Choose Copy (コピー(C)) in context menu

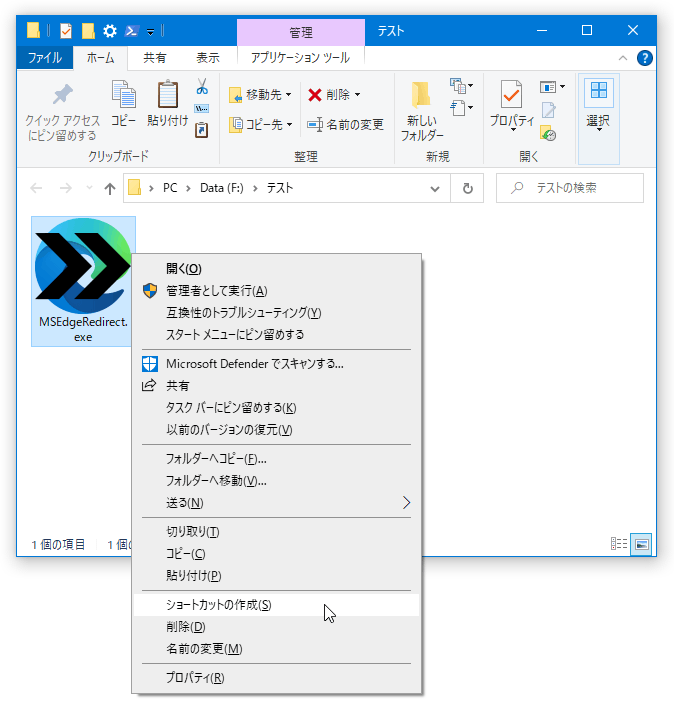tap(276, 554)
